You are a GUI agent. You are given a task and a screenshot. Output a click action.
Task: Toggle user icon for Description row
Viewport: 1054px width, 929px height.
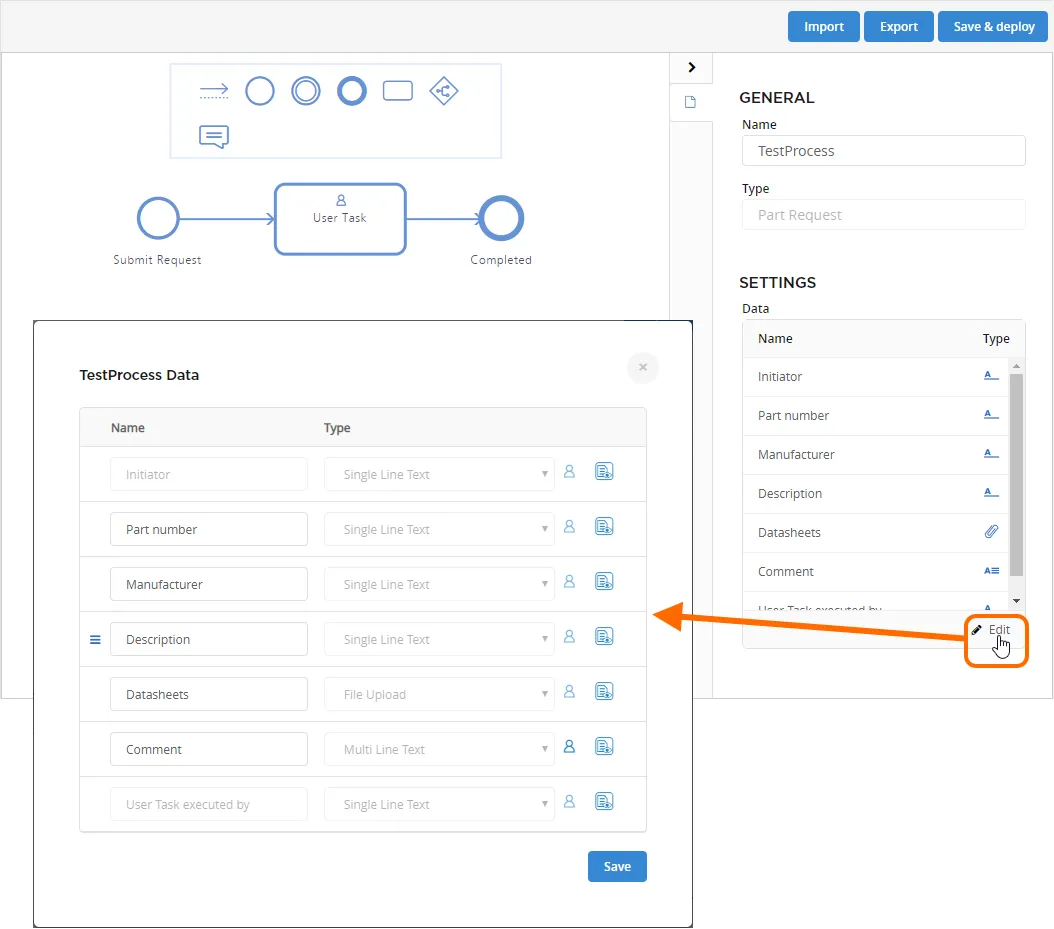pyautogui.click(x=569, y=637)
